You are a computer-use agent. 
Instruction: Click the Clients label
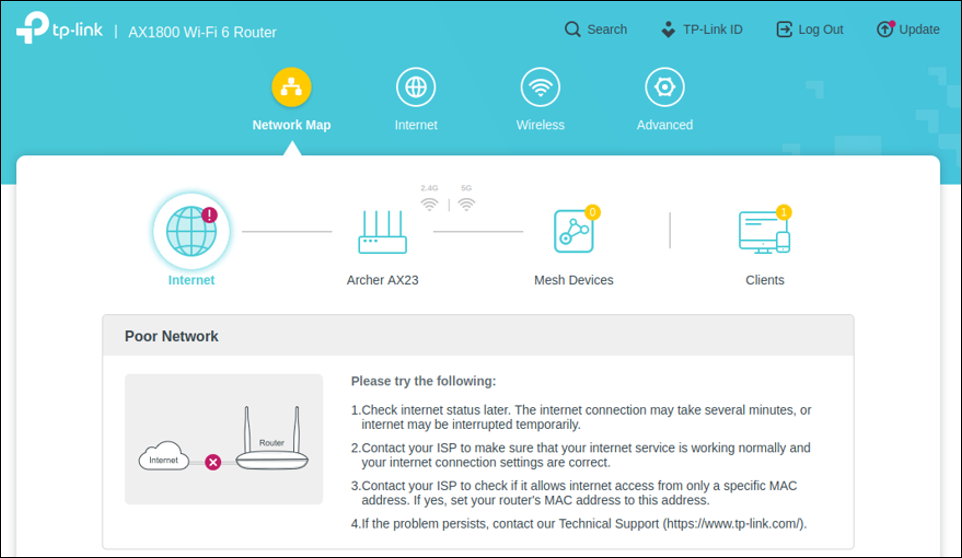[x=764, y=280]
